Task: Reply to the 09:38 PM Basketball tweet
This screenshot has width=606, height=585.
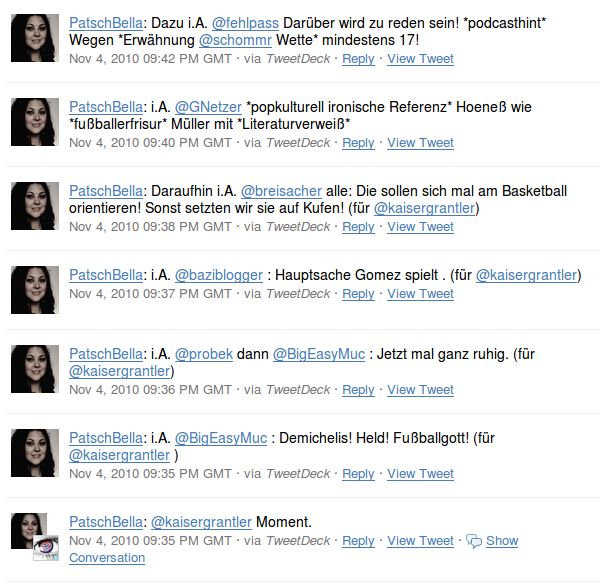Action: [x=358, y=226]
